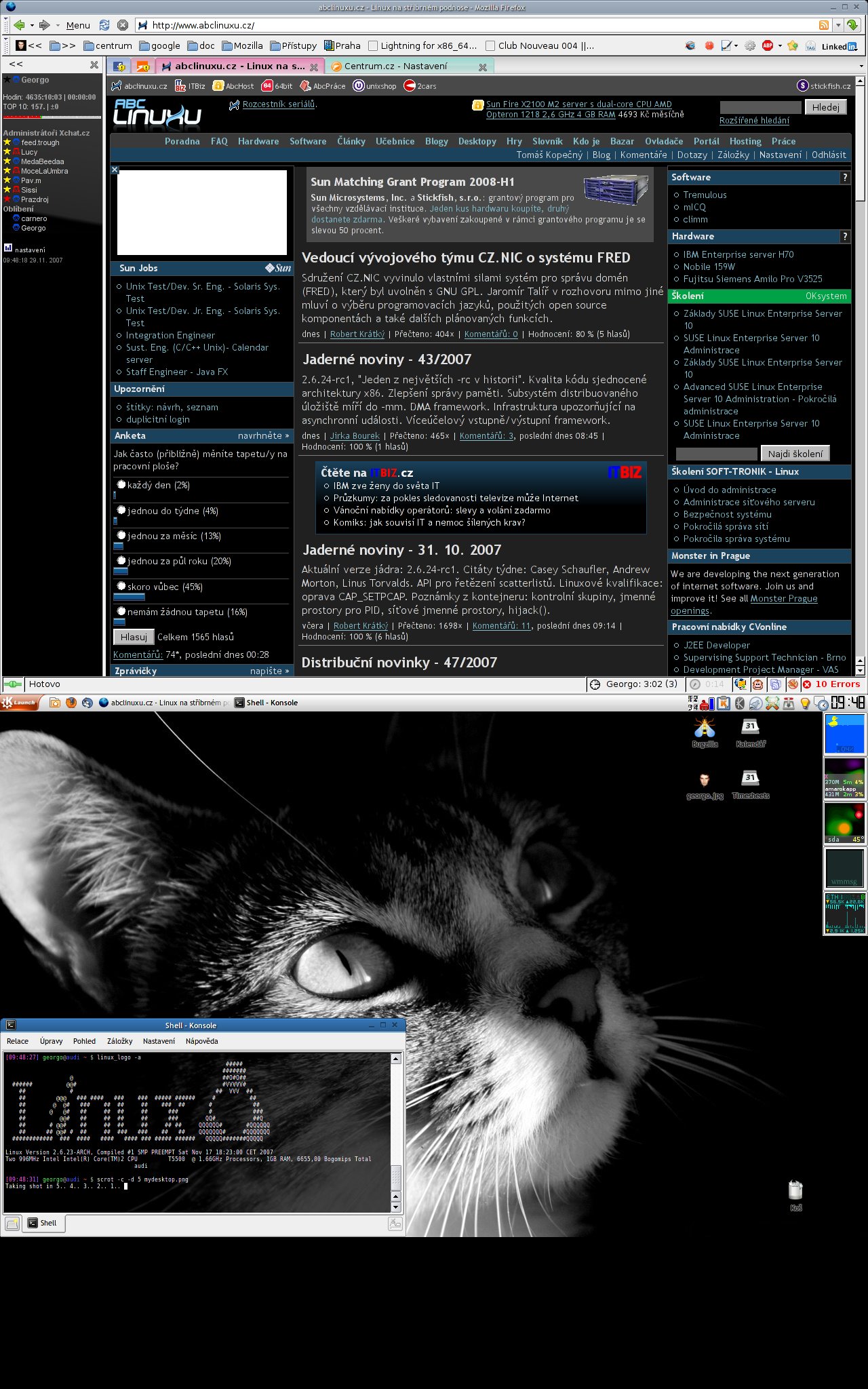Click Poradna in the site navigation bar
Viewport: 868px width, 1389px height.
tap(182, 141)
